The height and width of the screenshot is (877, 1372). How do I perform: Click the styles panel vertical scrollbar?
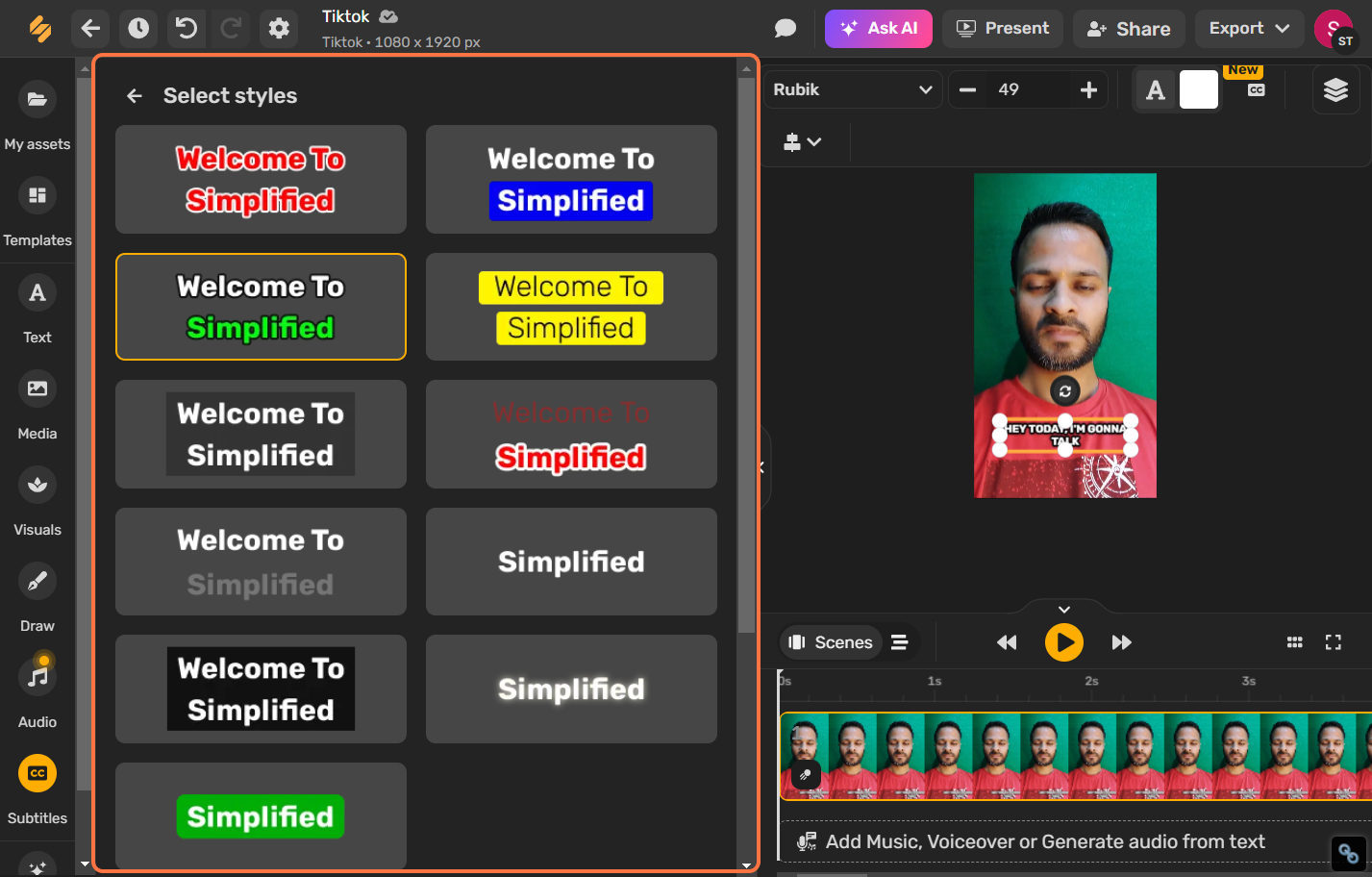coord(746,356)
